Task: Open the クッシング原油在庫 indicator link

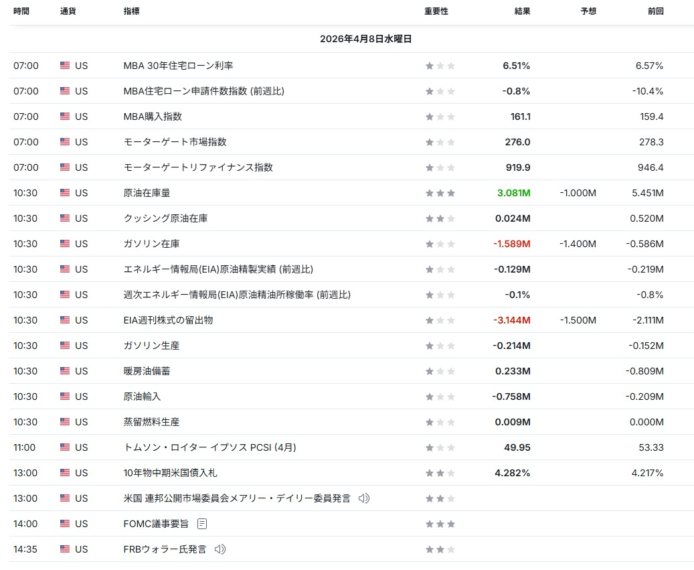Action: [x=165, y=218]
